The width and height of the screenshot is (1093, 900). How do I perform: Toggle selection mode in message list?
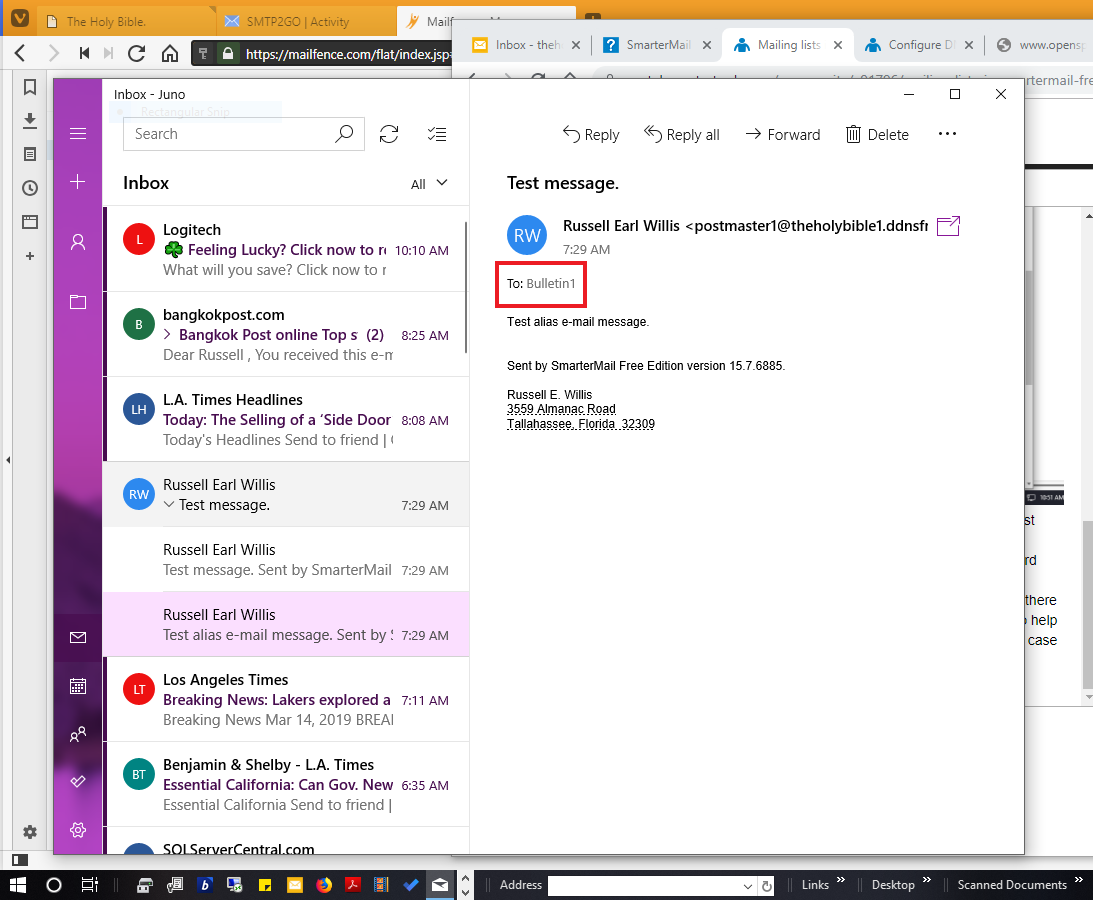pos(437,134)
